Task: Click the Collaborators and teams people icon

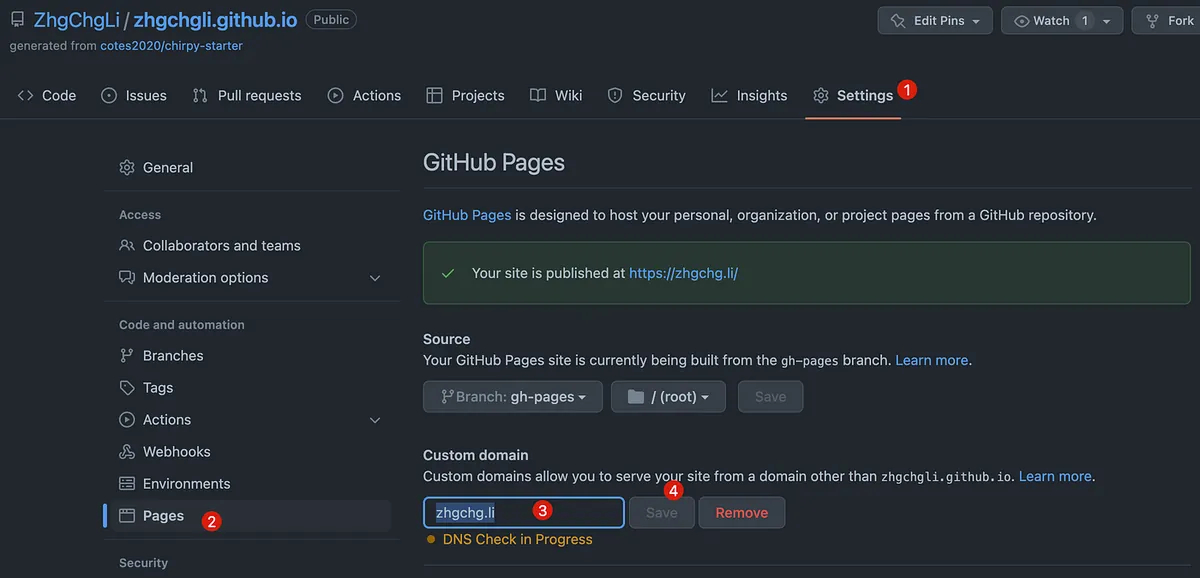Action: pos(127,246)
